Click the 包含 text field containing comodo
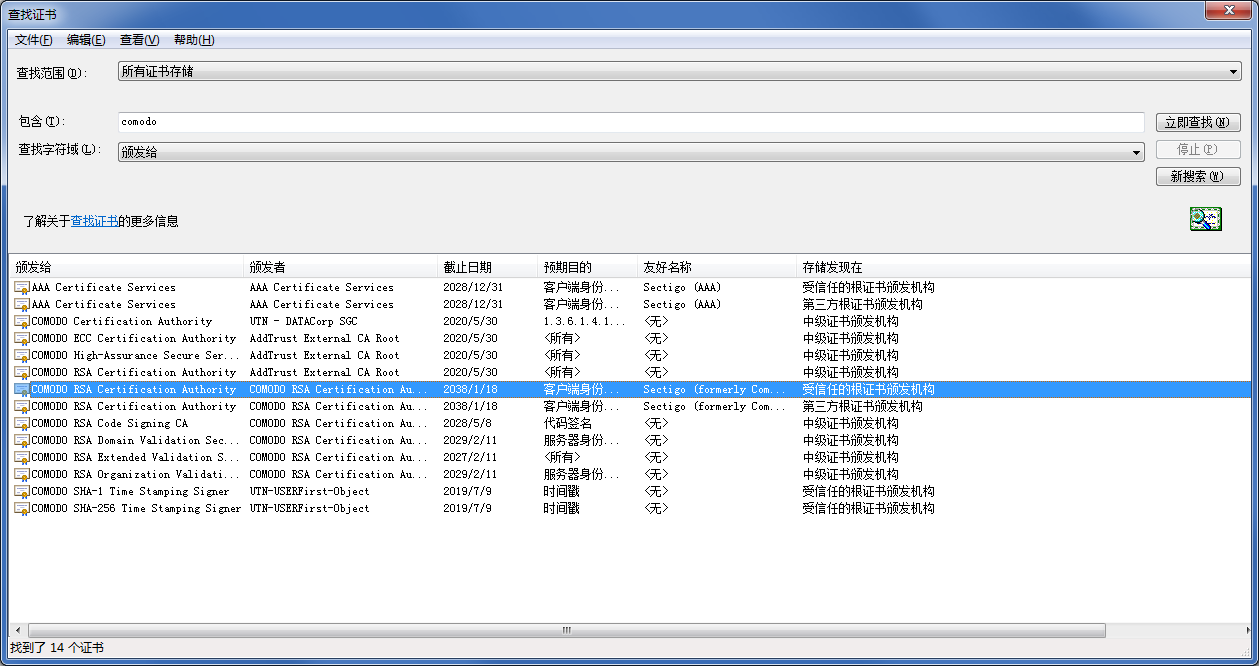This screenshot has width=1259, height=666. (x=631, y=122)
